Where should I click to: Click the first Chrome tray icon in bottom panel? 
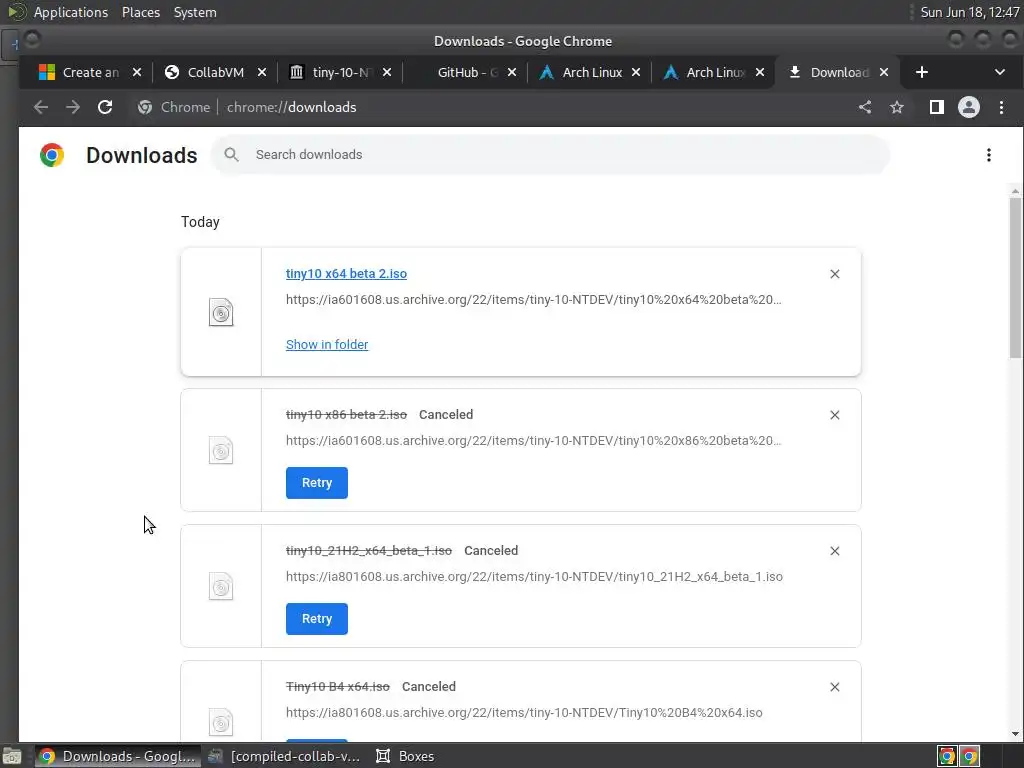(947, 756)
